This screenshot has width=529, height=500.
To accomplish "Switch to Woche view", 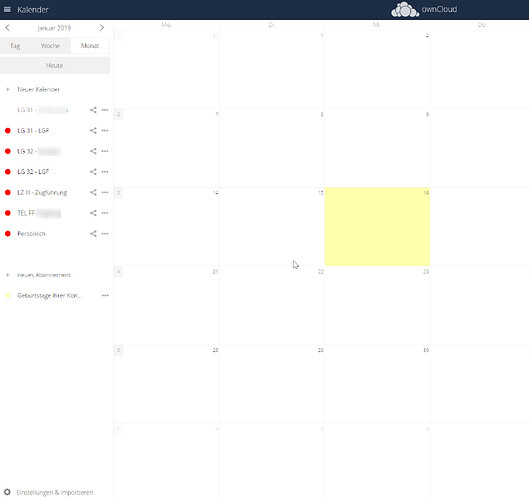I will pyautogui.click(x=50, y=46).
